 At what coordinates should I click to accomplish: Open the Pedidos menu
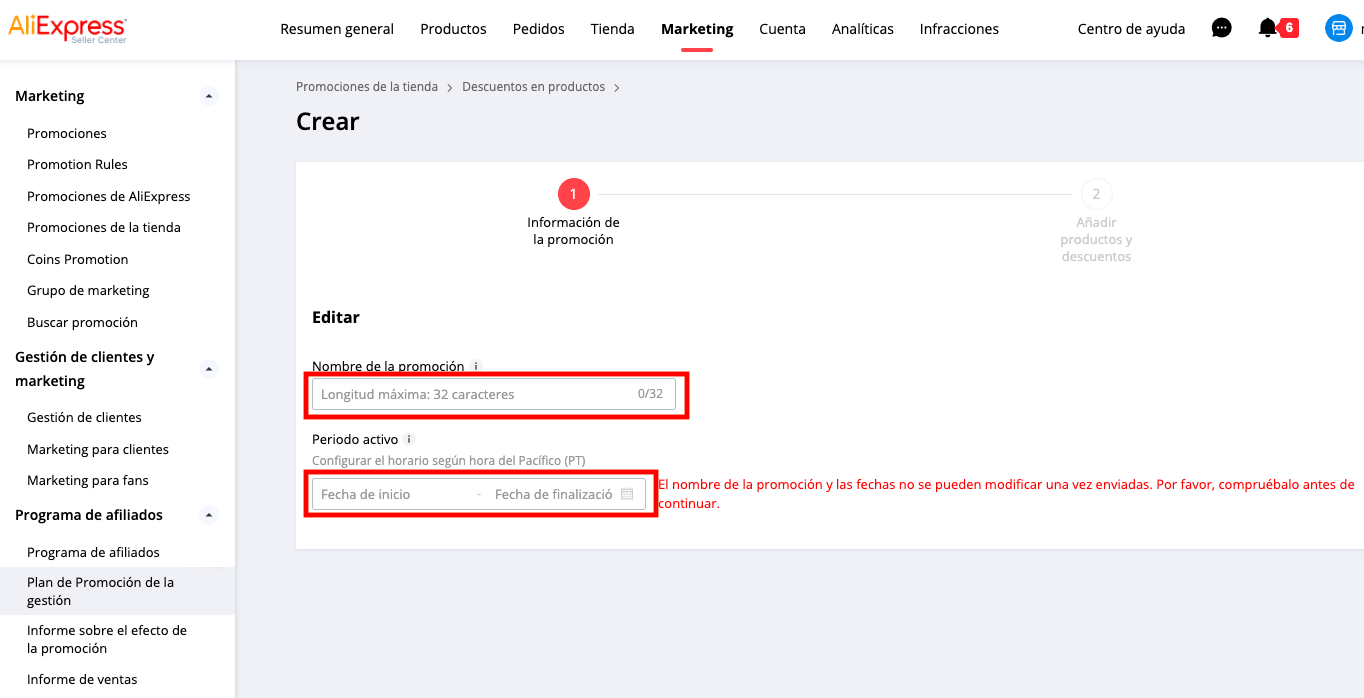(x=539, y=29)
